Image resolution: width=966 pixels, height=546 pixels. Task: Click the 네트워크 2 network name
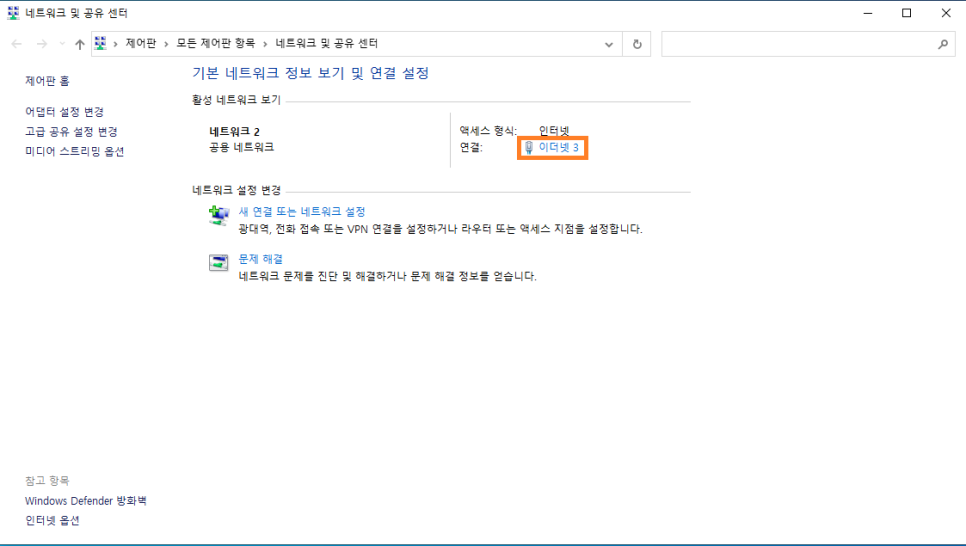point(234,131)
